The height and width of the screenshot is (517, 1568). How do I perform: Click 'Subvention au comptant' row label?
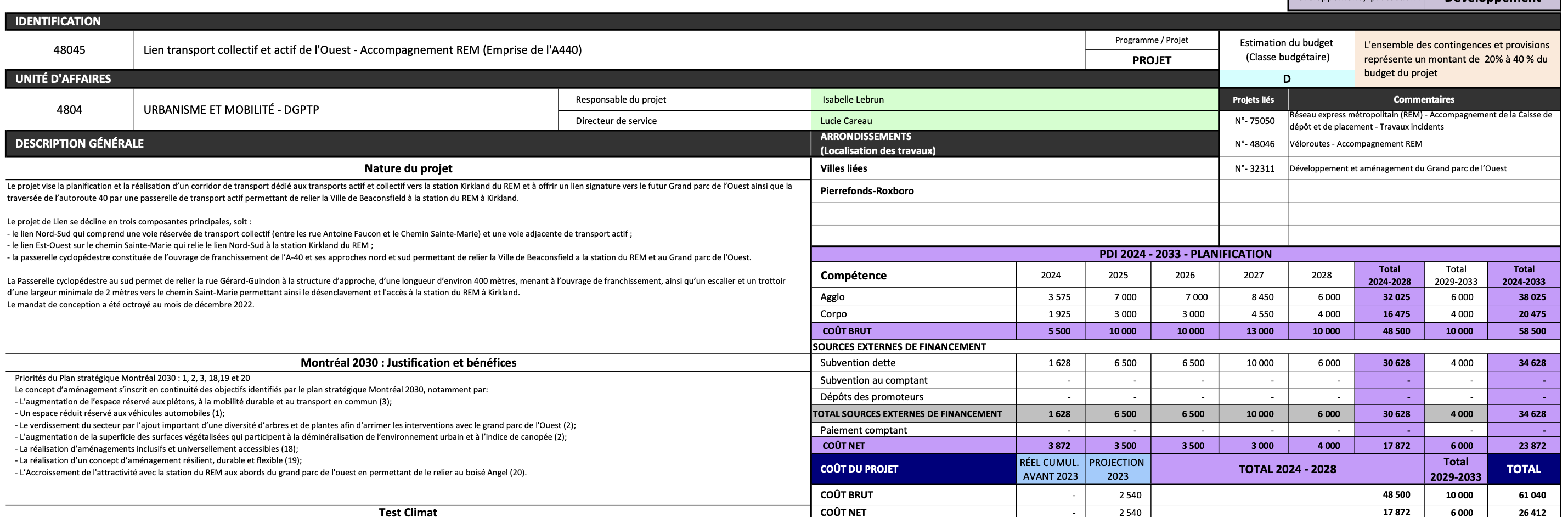pyautogui.click(x=873, y=380)
